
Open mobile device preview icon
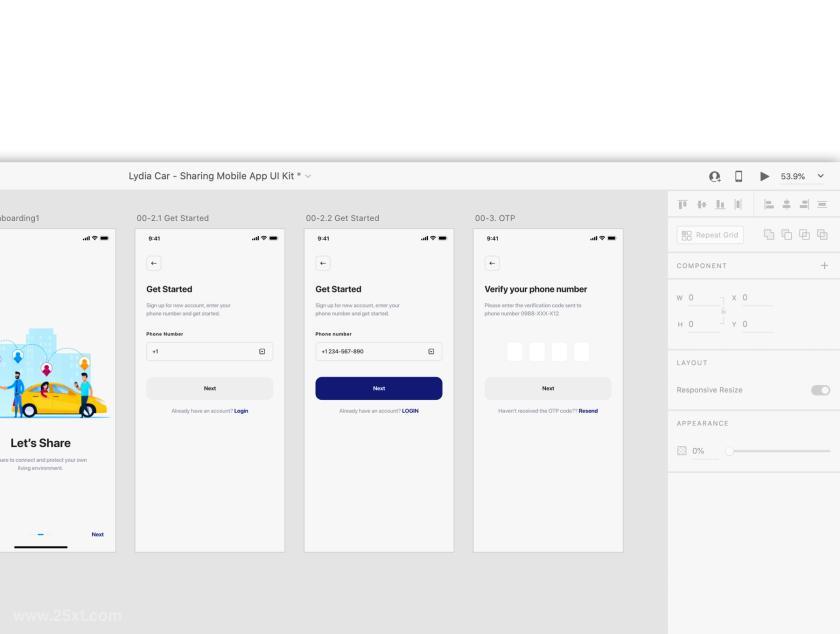point(738,176)
